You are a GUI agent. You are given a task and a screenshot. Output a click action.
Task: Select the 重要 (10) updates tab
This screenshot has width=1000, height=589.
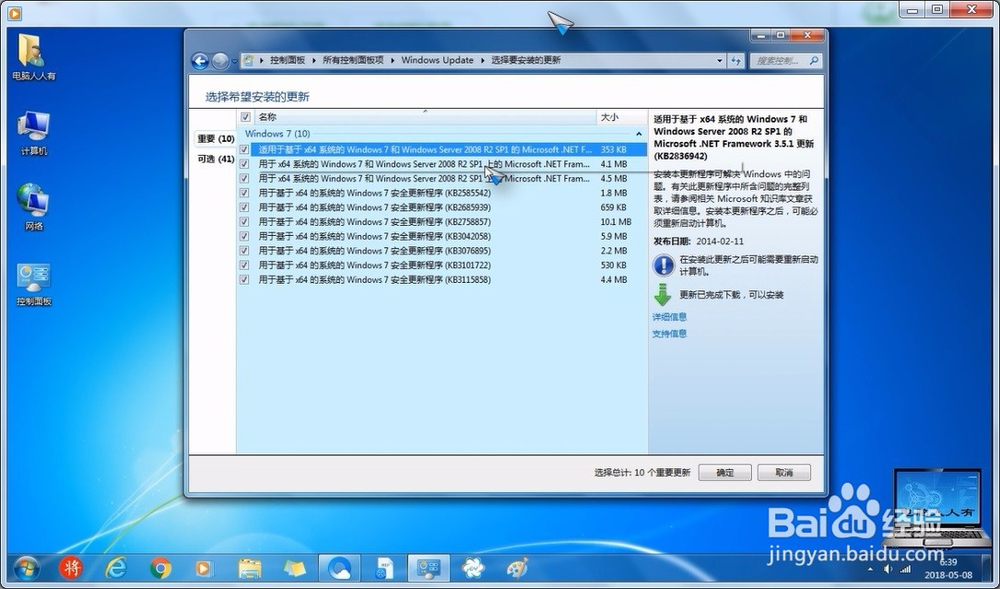point(216,138)
